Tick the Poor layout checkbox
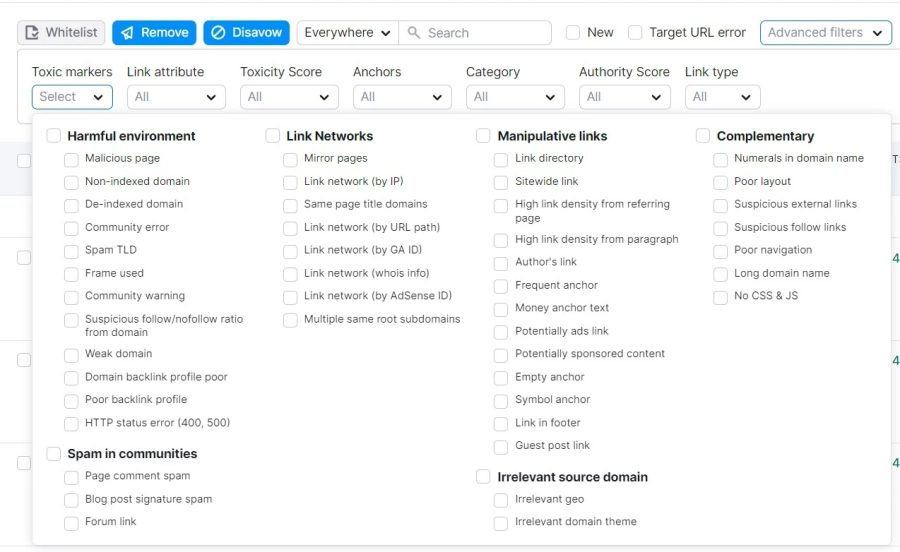Screen dimensions: 900x552 (x=720, y=182)
